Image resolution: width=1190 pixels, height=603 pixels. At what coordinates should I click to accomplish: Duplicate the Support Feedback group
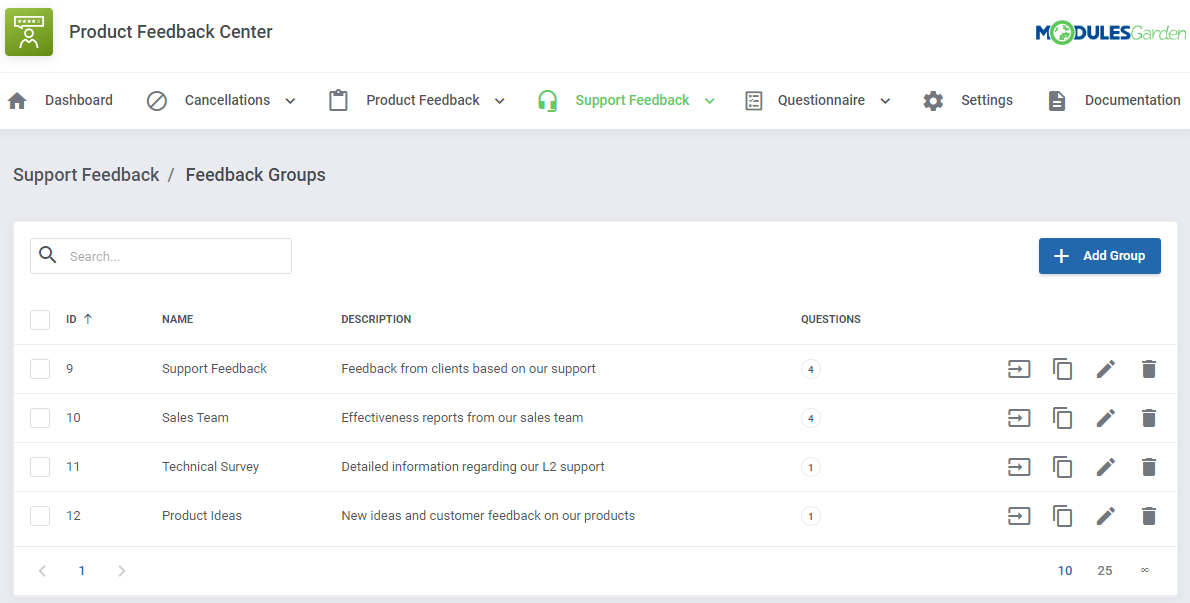tap(1062, 369)
